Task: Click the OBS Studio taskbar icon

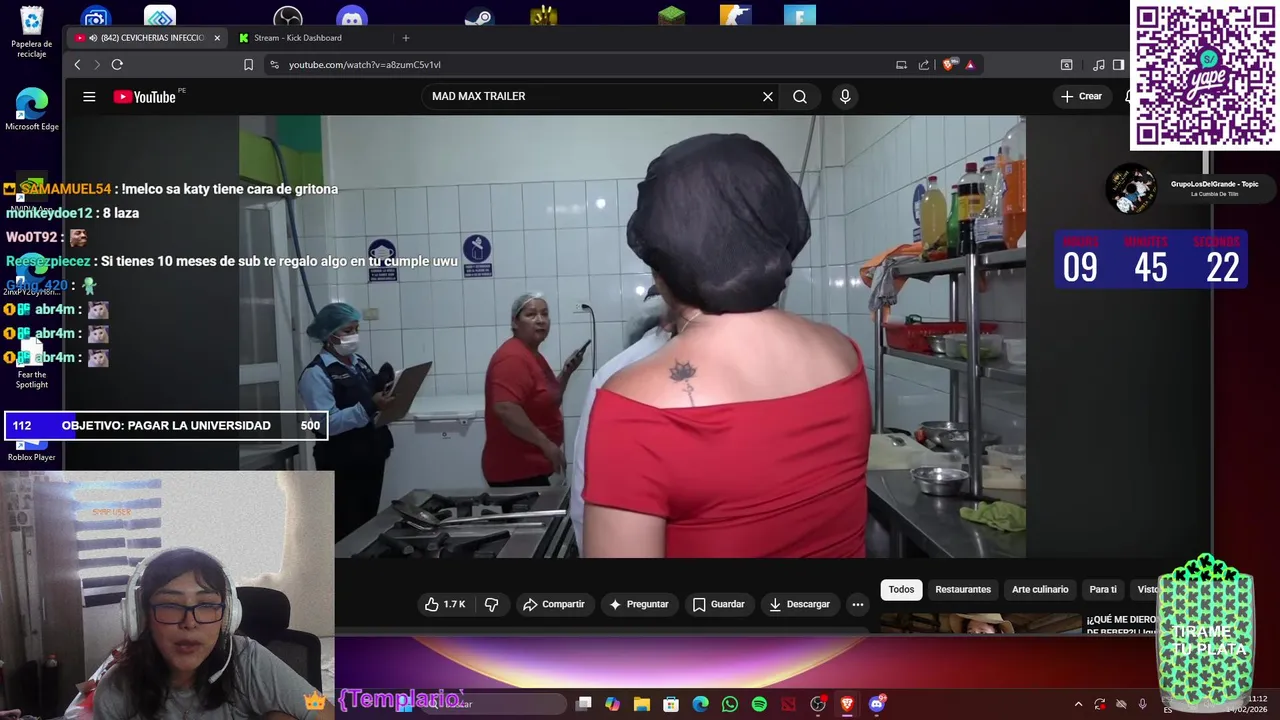Action: point(818,704)
